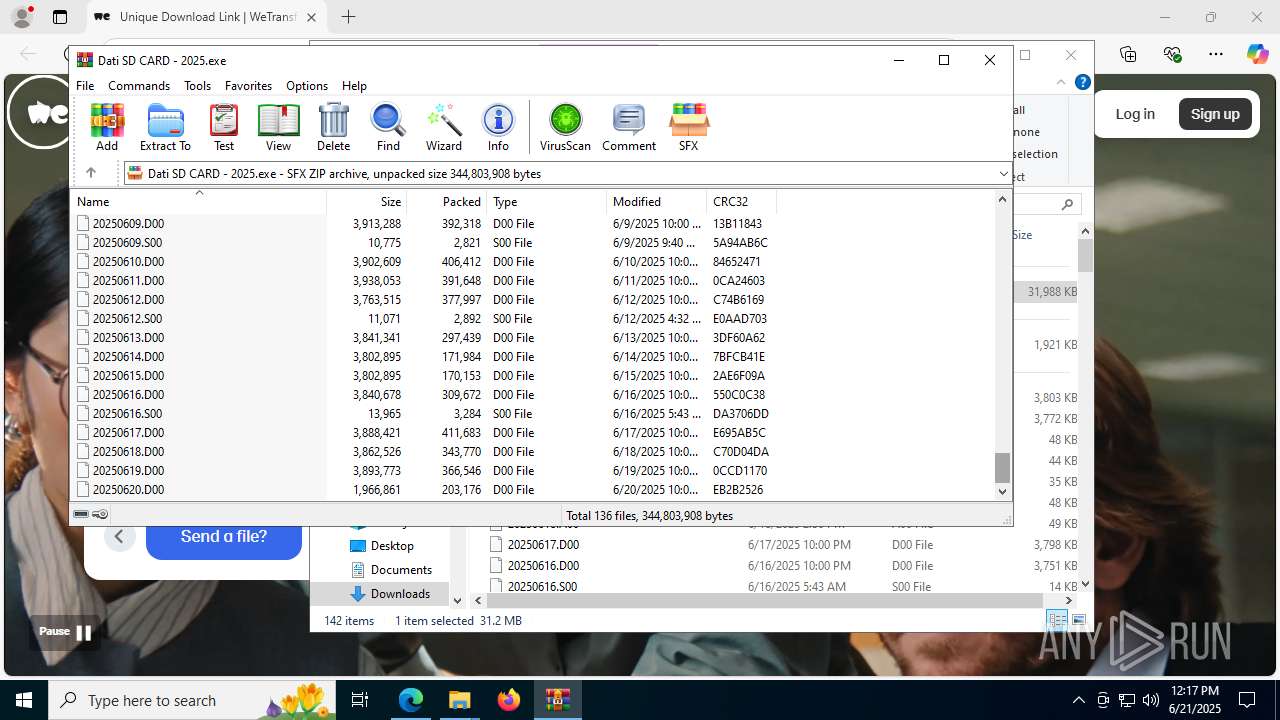Click the clock and date in taskbar
1280x720 pixels.
(1194, 700)
